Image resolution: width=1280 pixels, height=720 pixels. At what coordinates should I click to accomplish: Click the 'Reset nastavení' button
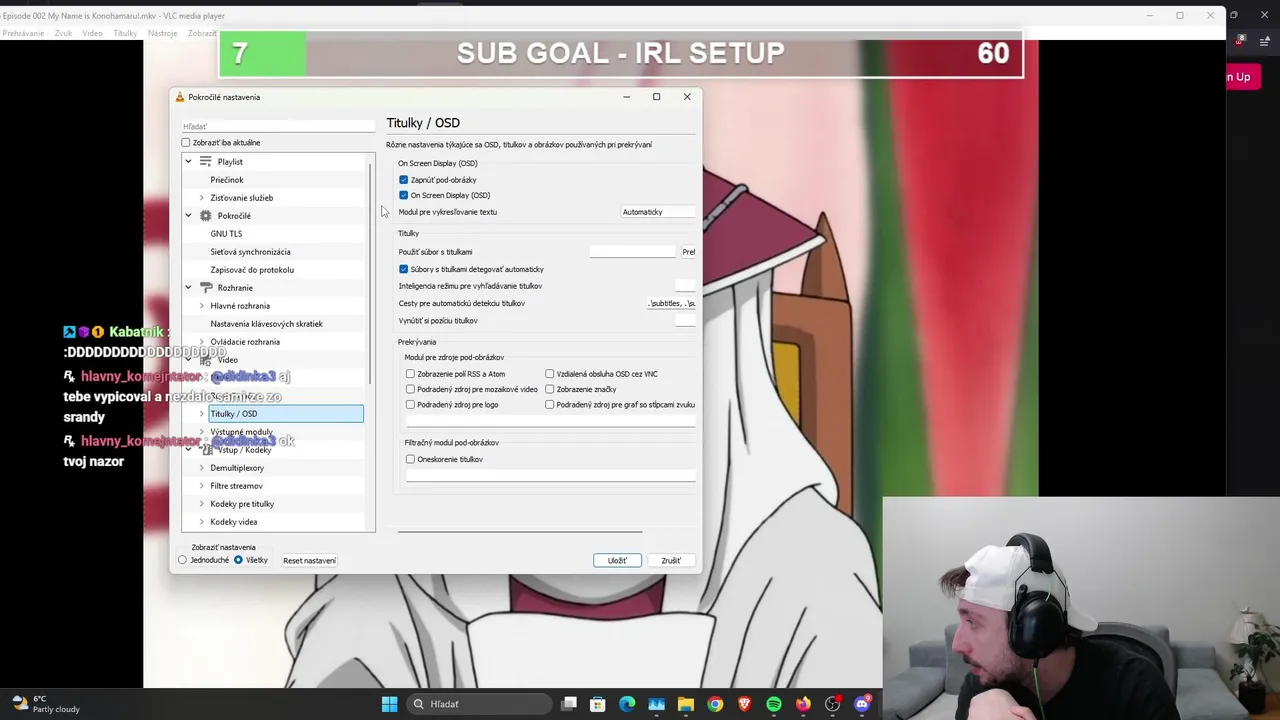[x=309, y=560]
